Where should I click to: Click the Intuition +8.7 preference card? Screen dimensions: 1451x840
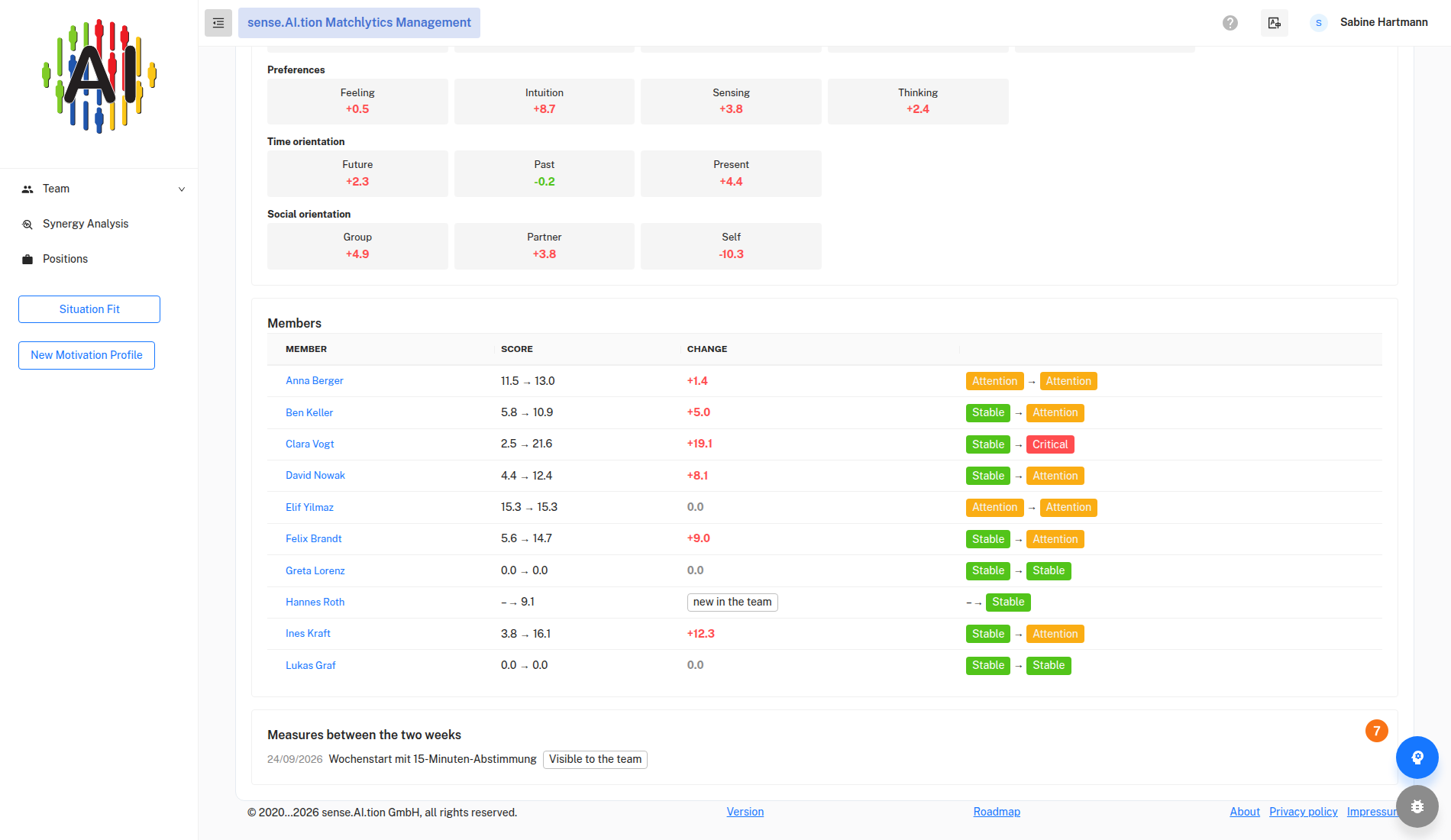[x=545, y=101]
